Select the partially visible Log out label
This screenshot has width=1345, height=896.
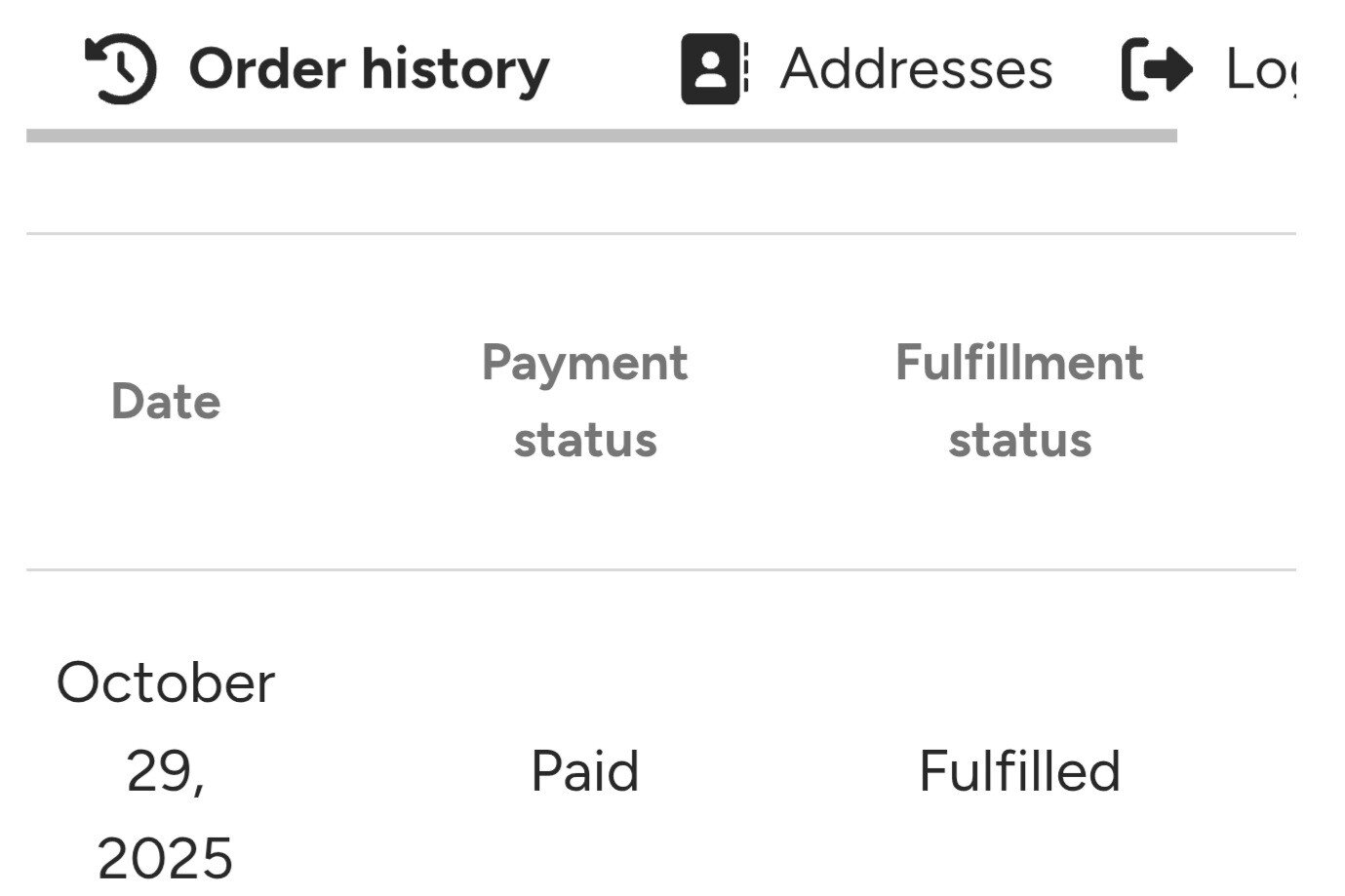(1261, 69)
